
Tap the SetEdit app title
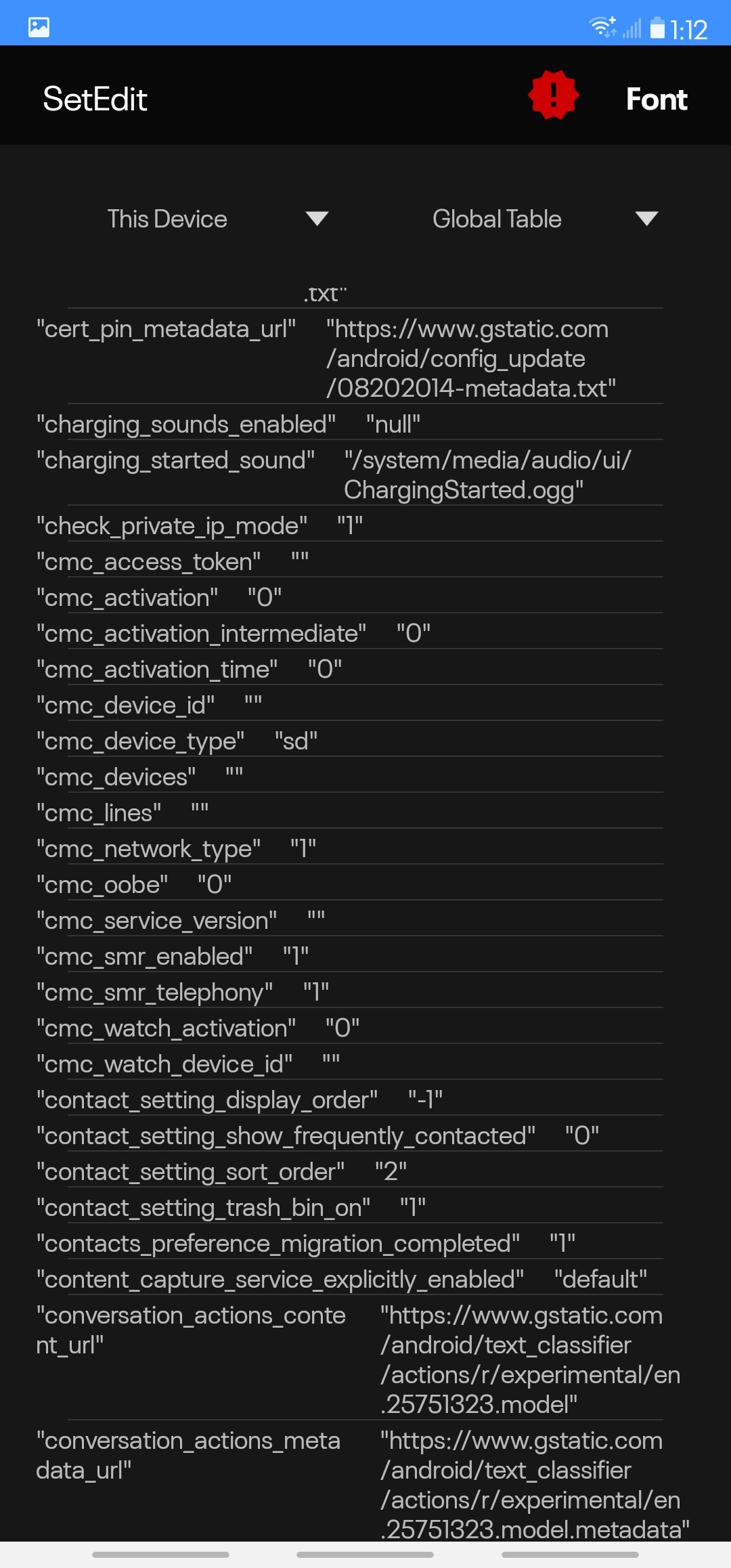pyautogui.click(x=95, y=100)
